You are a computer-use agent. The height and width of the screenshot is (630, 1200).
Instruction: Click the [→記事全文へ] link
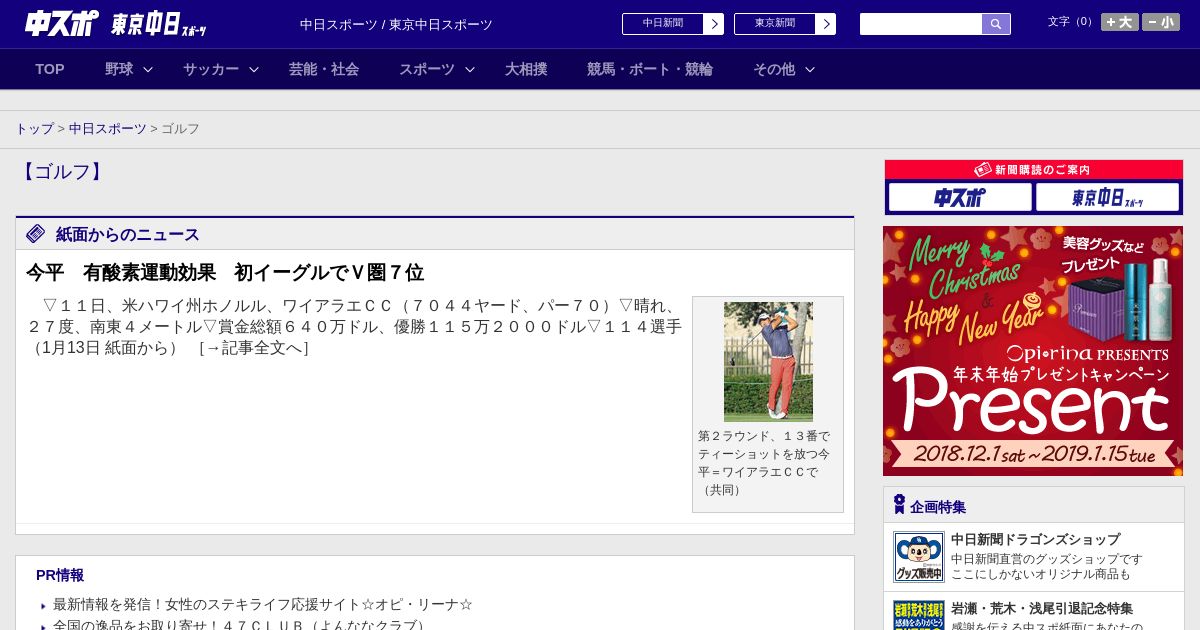click(254, 348)
